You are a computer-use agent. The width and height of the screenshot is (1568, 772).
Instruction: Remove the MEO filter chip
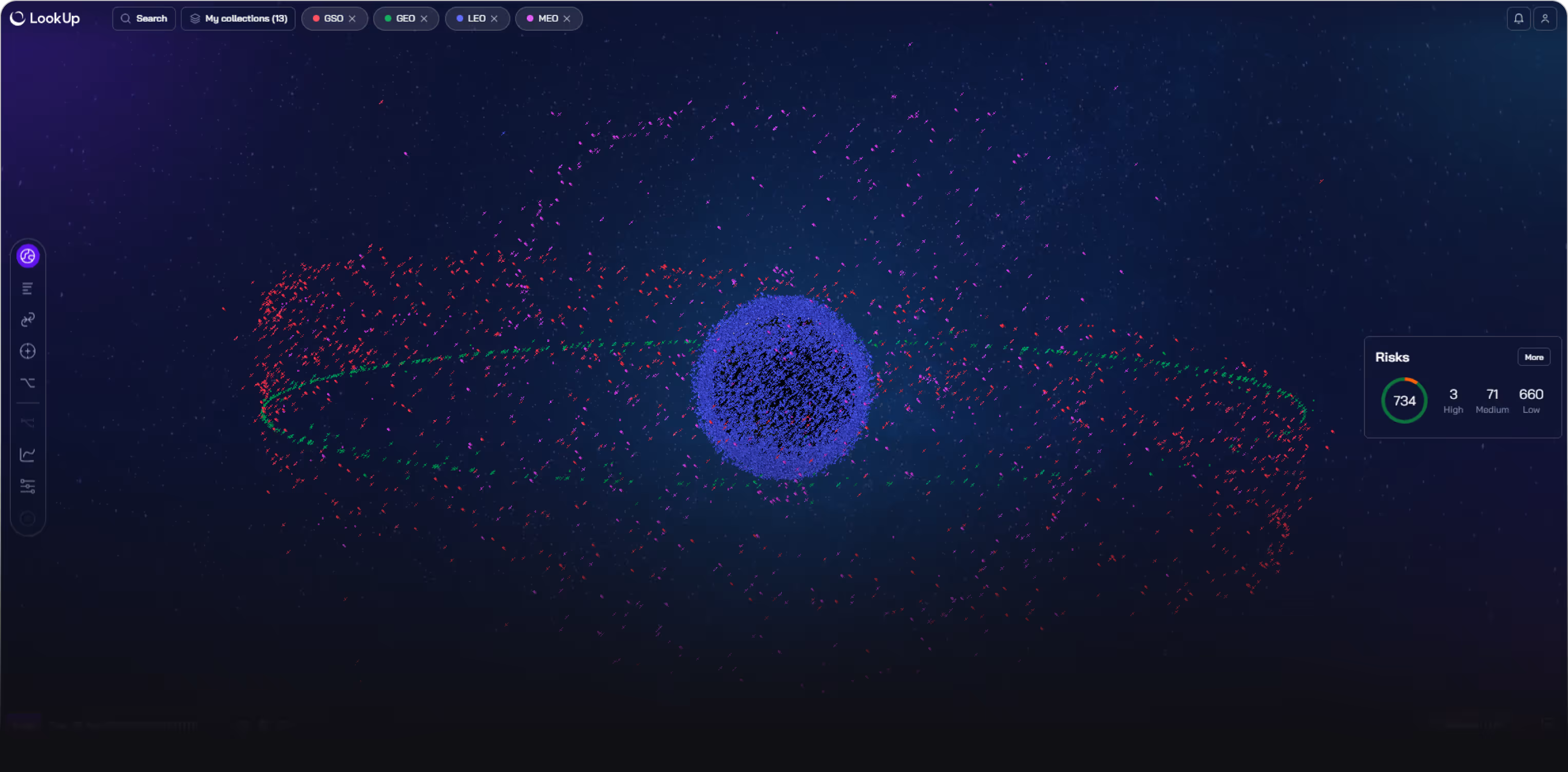coord(567,19)
